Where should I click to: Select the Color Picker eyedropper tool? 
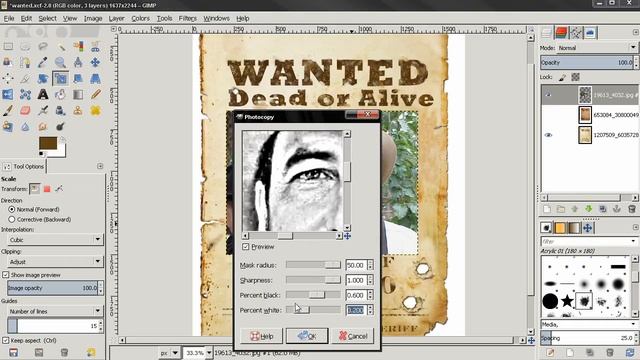pos(43,62)
